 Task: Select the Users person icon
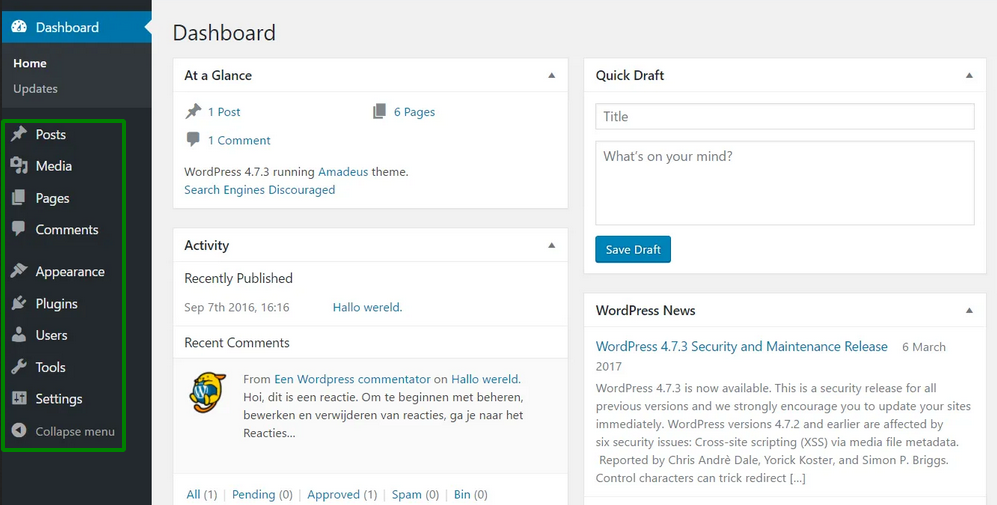point(19,335)
